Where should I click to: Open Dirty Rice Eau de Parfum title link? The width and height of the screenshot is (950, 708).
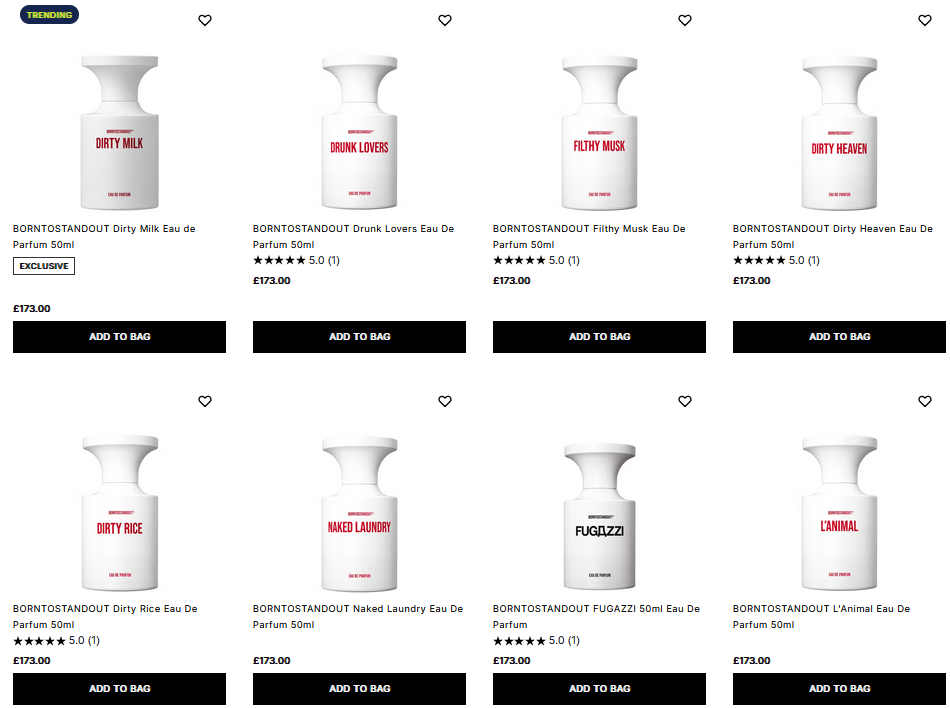pyautogui.click(x=105, y=616)
